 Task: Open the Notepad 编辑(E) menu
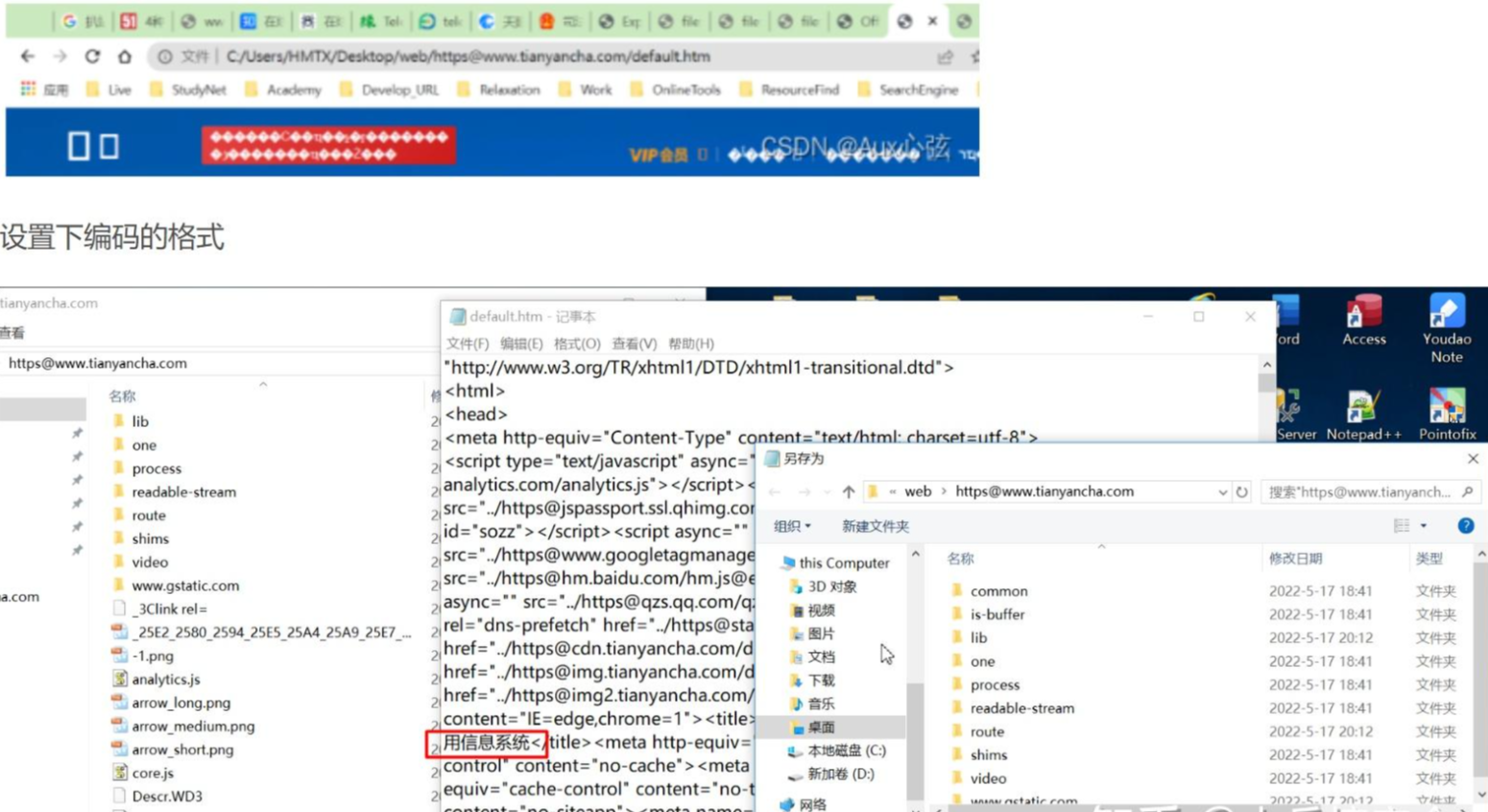tap(520, 344)
